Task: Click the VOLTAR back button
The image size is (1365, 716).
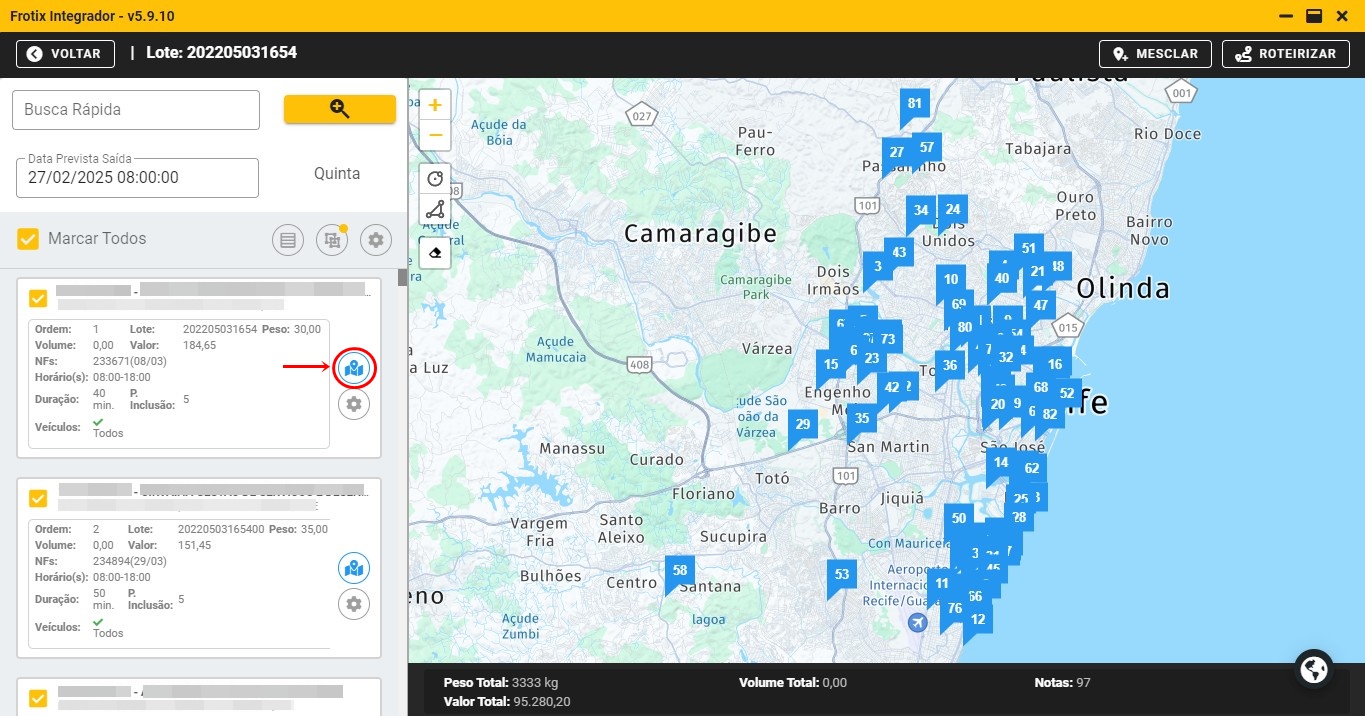Action: (x=65, y=54)
